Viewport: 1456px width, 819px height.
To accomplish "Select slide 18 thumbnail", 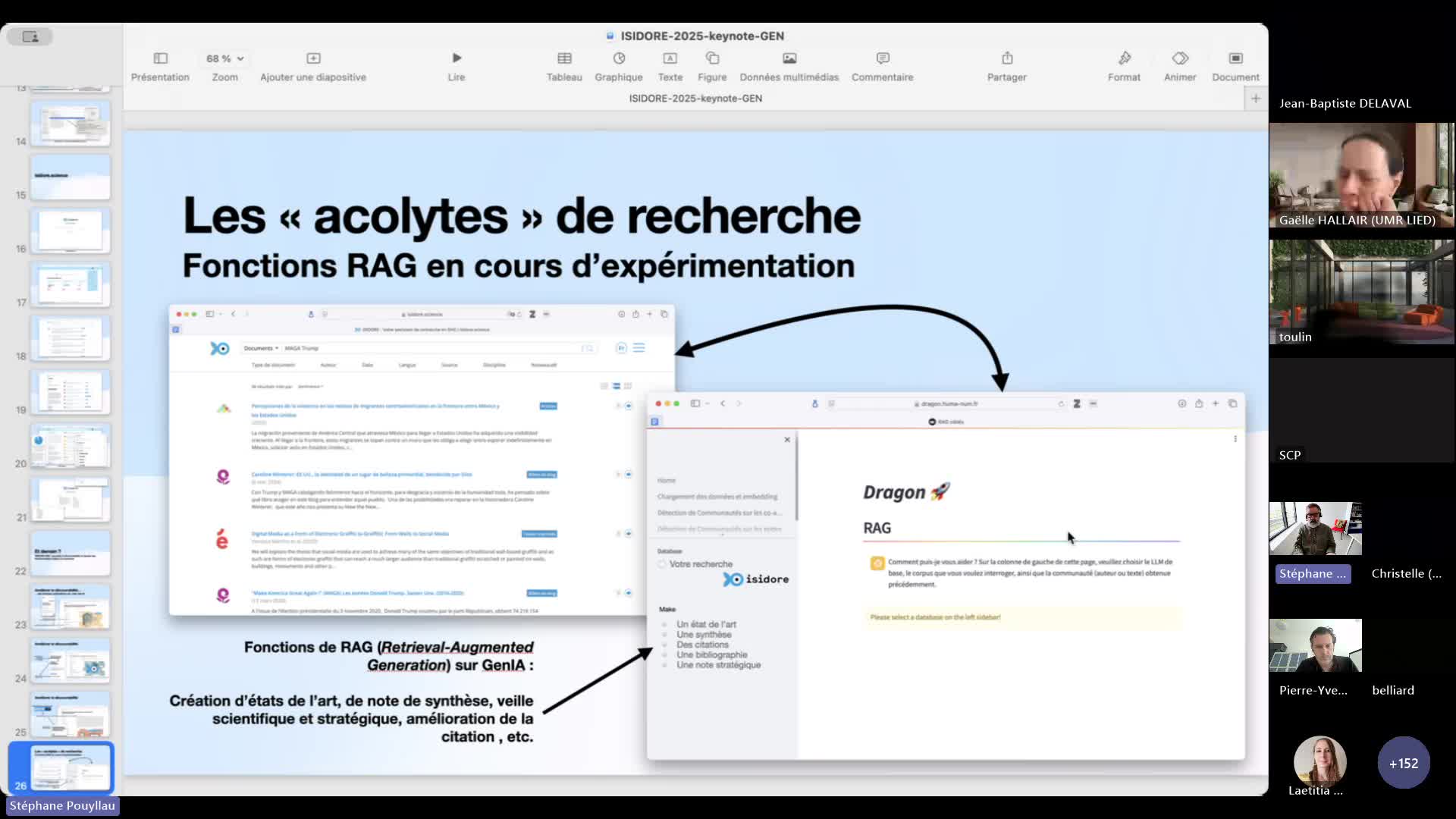I will click(x=71, y=338).
